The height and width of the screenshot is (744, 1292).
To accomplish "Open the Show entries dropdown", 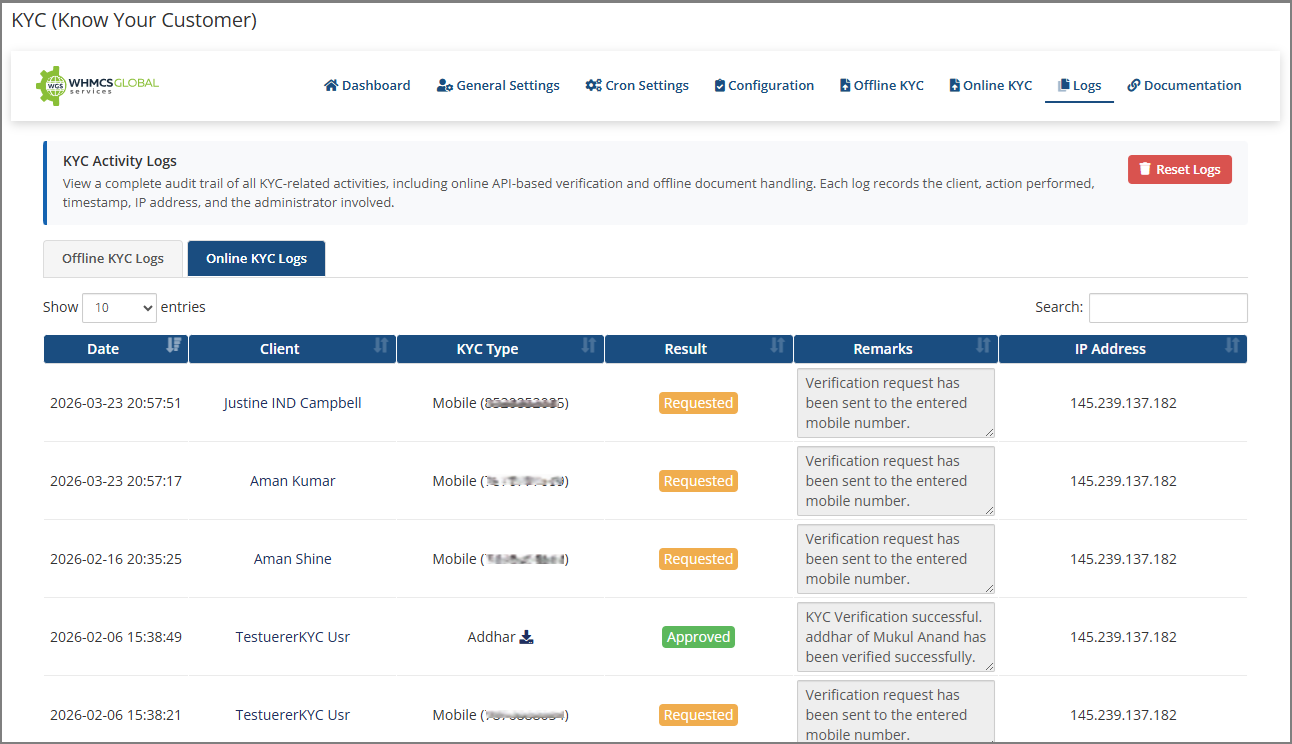I will click(x=119, y=308).
